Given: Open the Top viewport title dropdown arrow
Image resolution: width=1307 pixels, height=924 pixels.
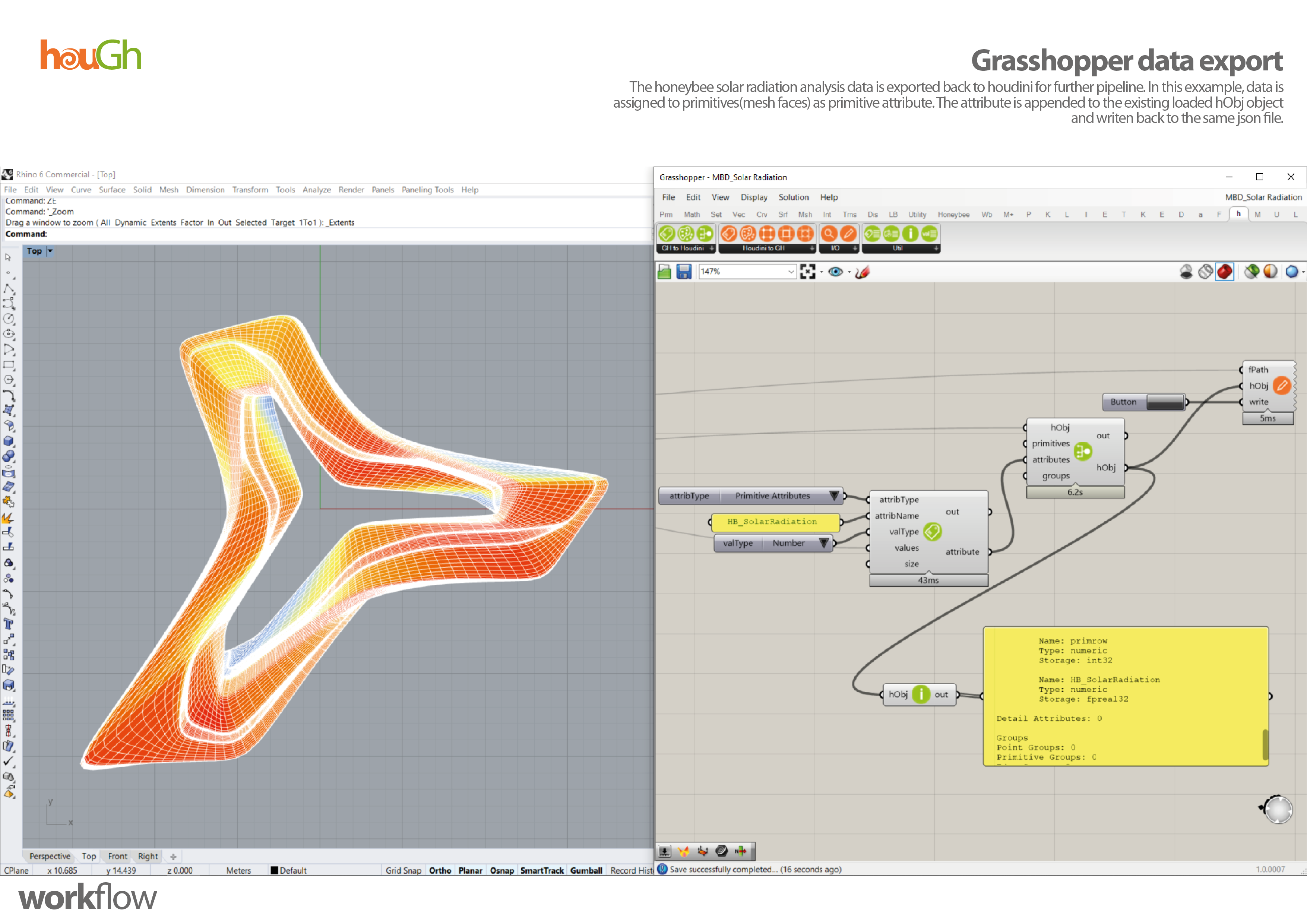Looking at the screenshot, I should (50, 250).
